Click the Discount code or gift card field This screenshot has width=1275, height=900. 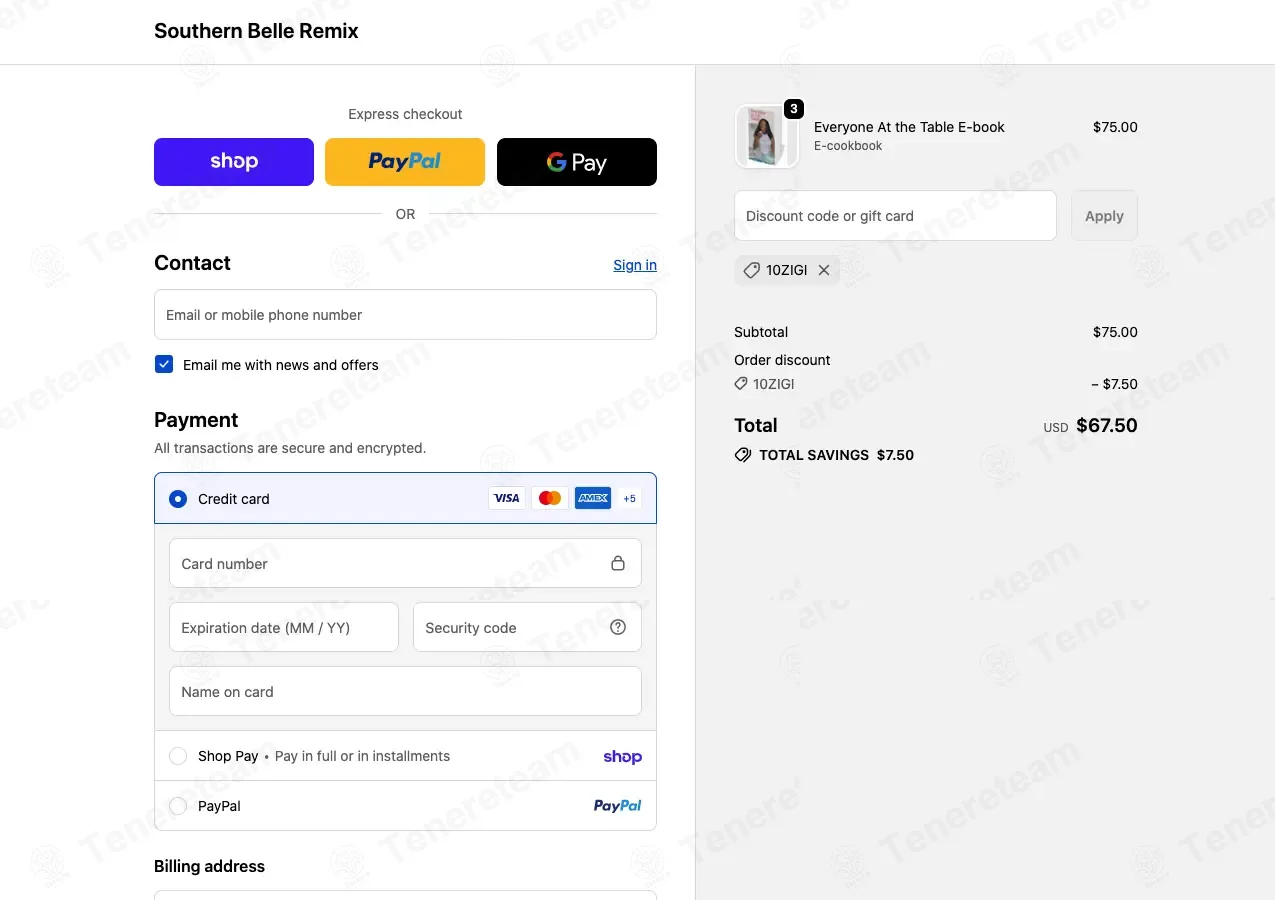(895, 216)
